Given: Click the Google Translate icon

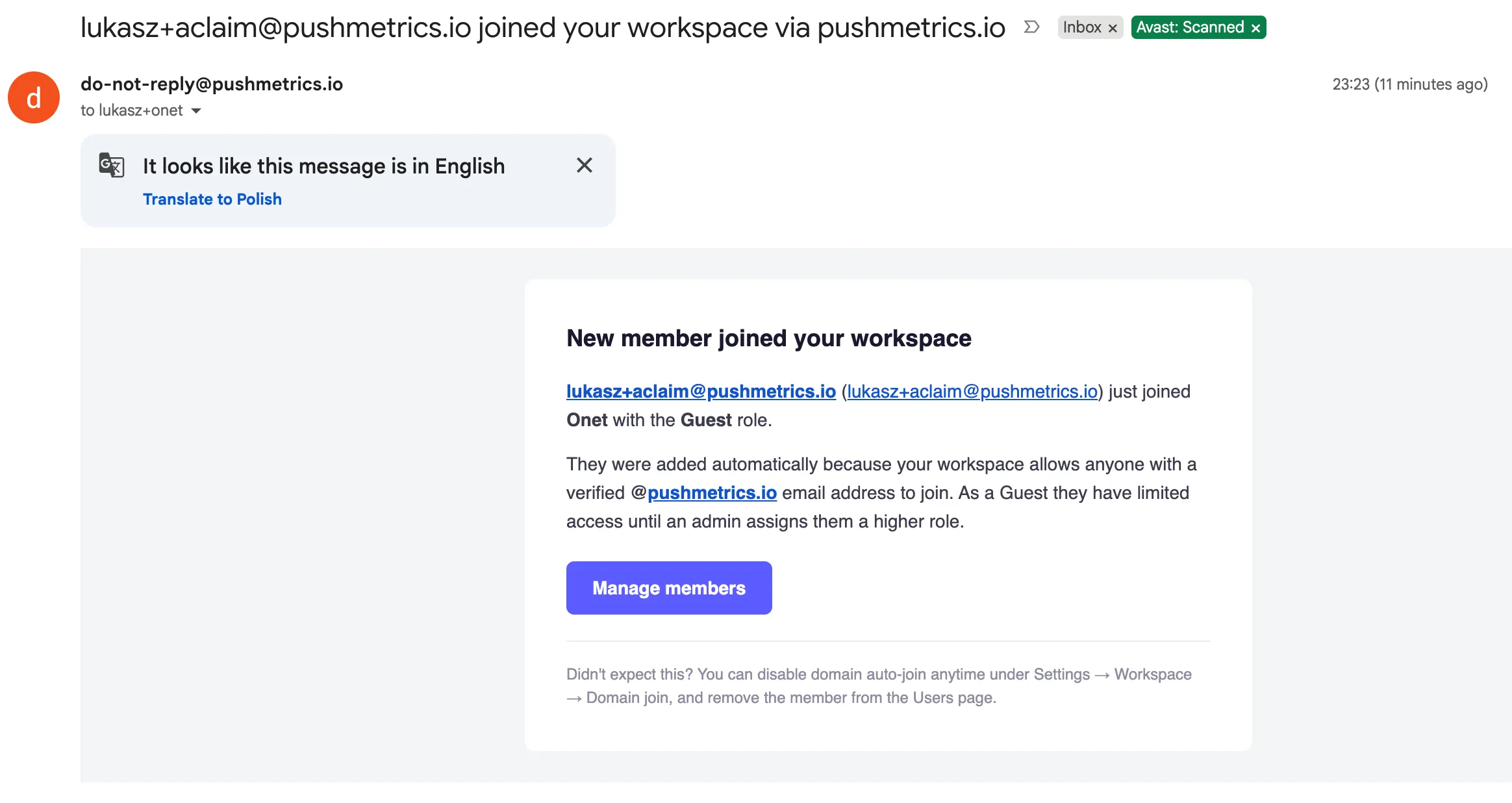Looking at the screenshot, I should click(x=111, y=165).
